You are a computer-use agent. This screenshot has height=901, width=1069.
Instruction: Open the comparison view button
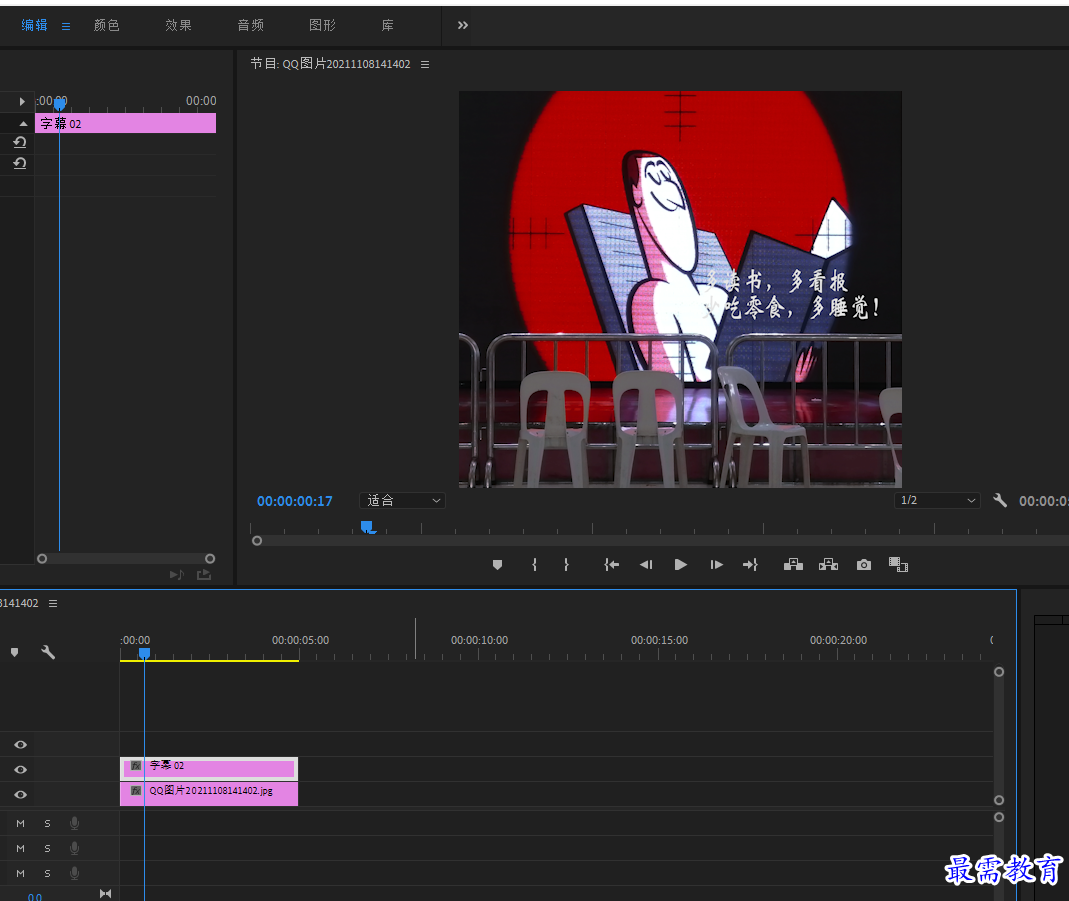(899, 564)
